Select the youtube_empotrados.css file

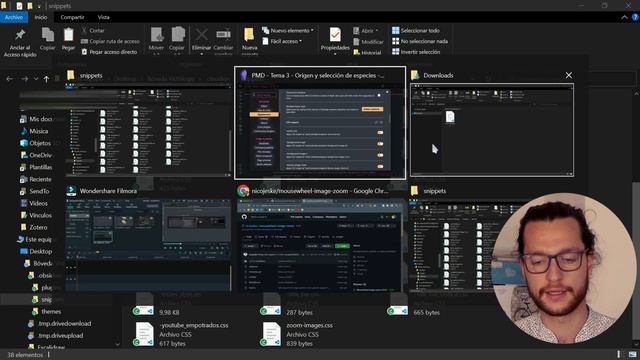(182, 334)
